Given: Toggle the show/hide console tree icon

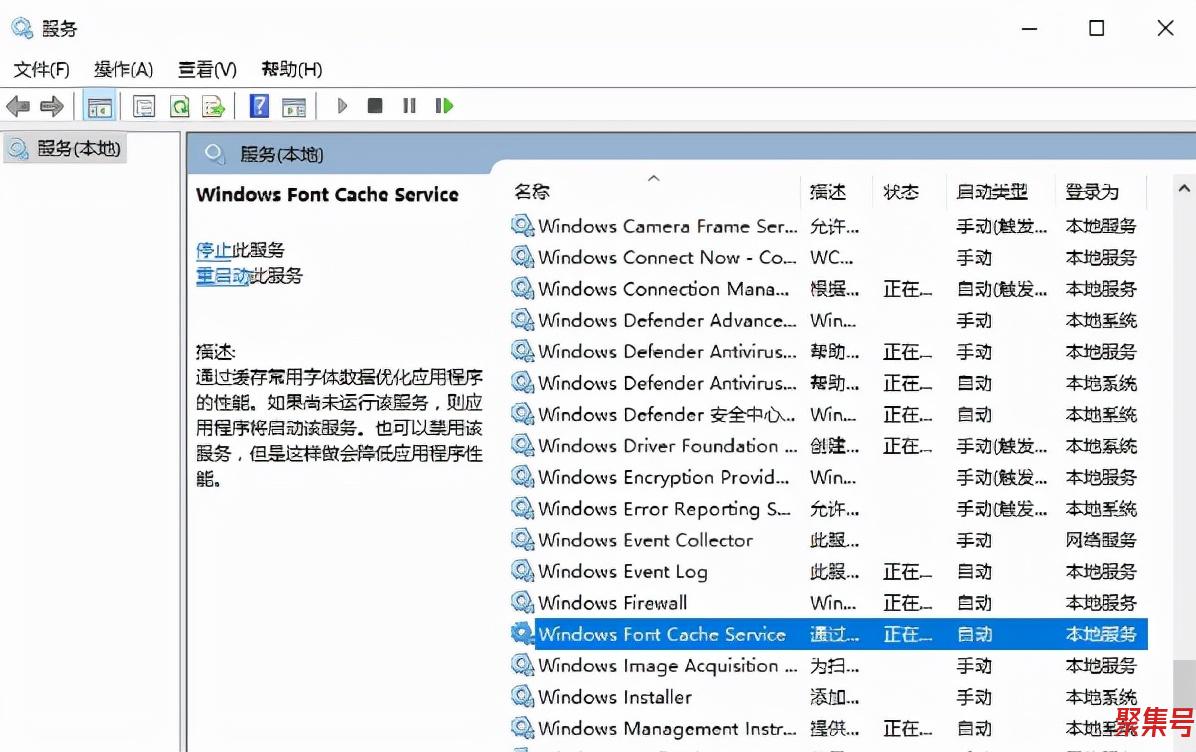Looking at the screenshot, I should [x=99, y=106].
